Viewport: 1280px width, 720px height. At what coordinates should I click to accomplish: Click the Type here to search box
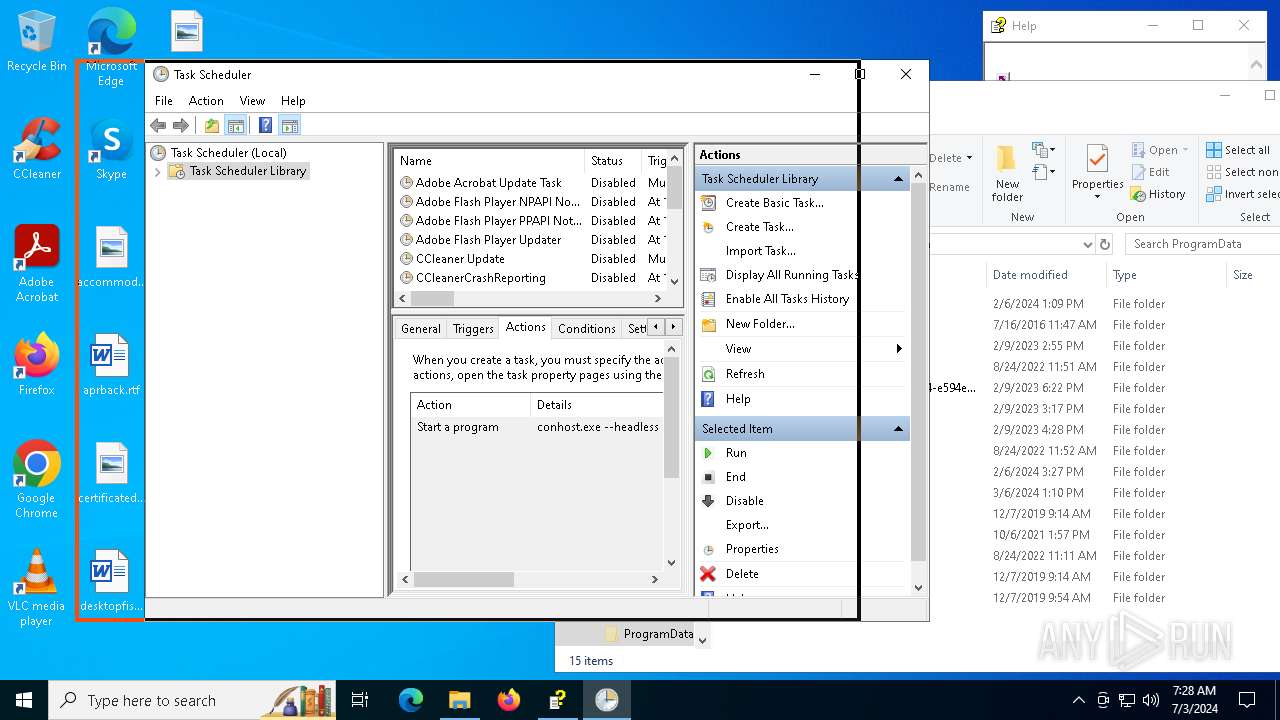190,700
